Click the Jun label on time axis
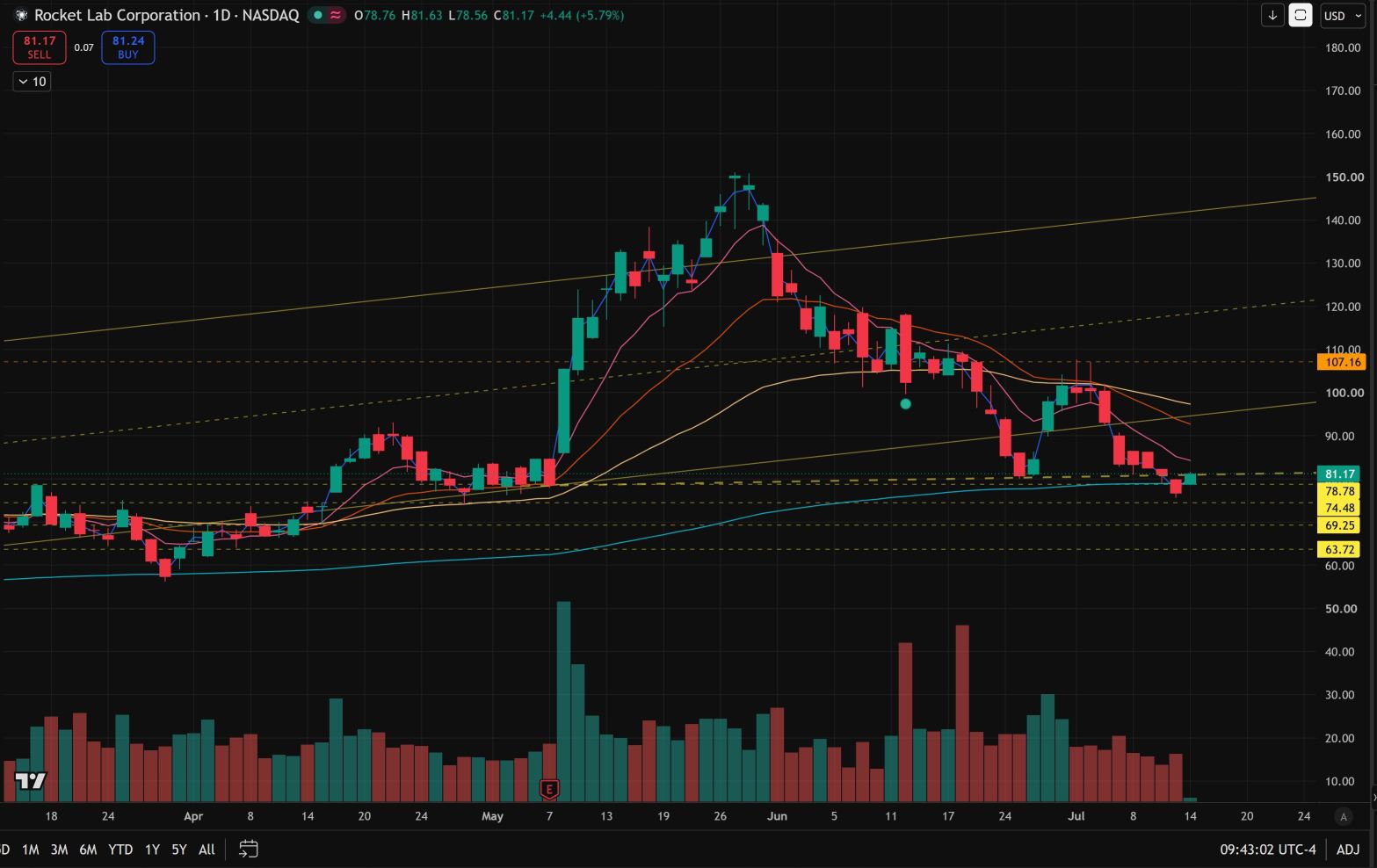The width and height of the screenshot is (1377, 868). (777, 816)
